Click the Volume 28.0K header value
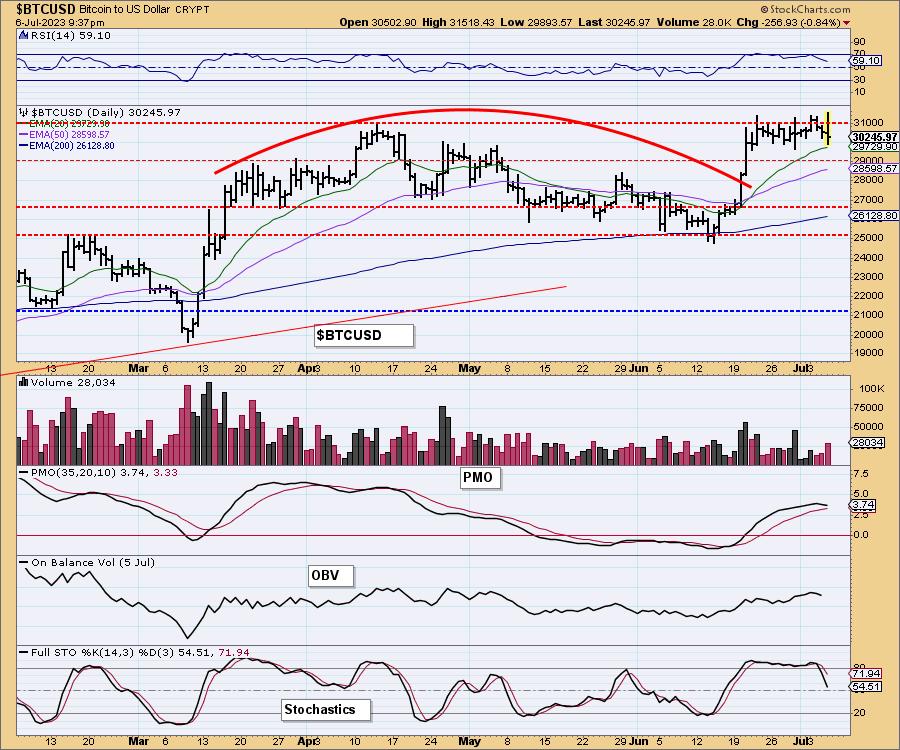Viewport: 900px width, 750px height. [694, 22]
